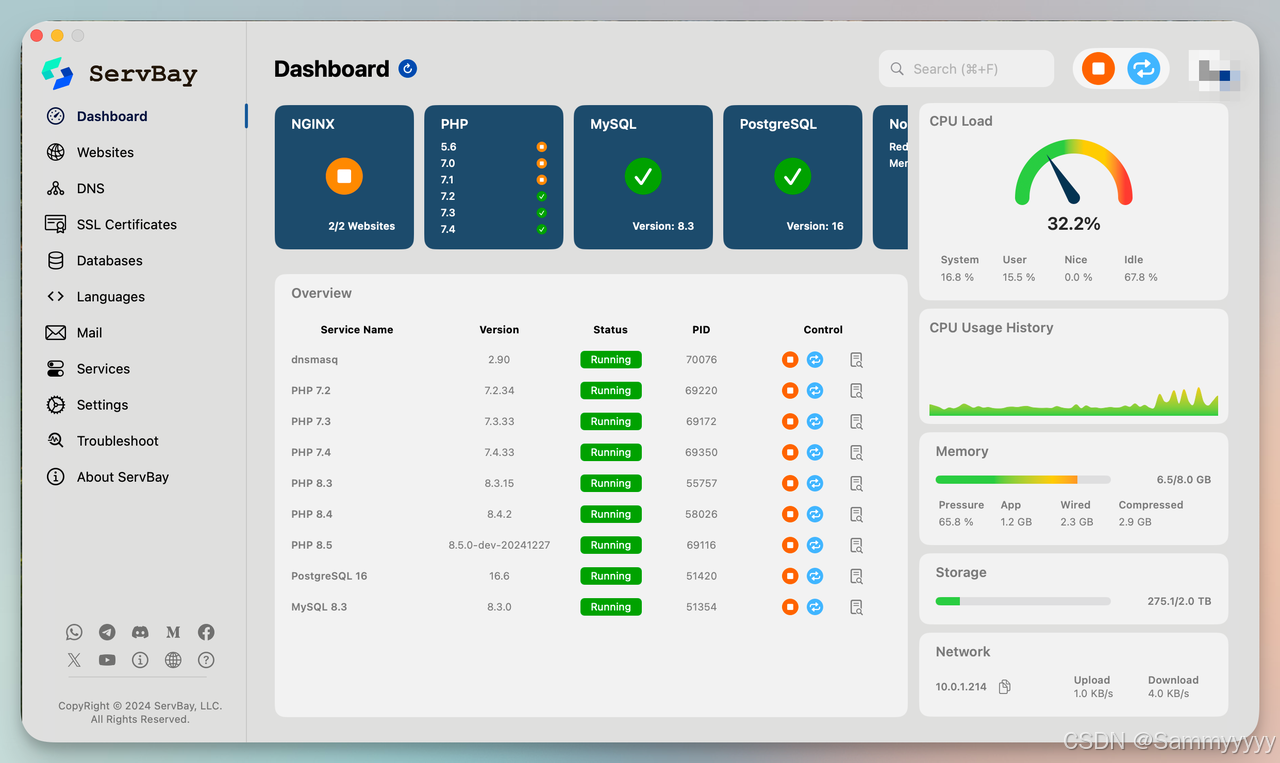Open the help question mark icon
Image resolution: width=1280 pixels, height=763 pixels.
[206, 660]
